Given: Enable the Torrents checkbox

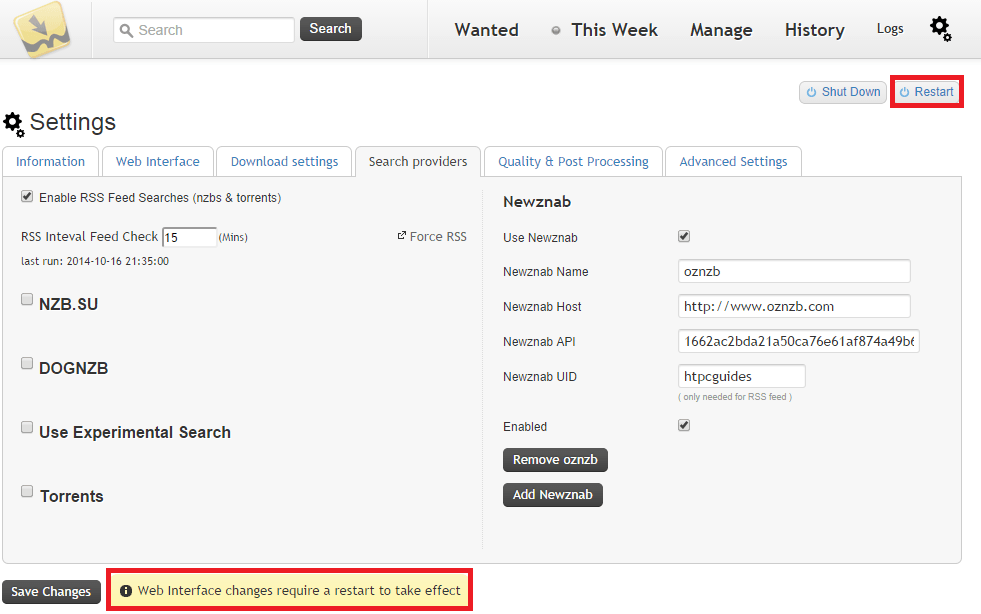Looking at the screenshot, I should [x=27, y=492].
